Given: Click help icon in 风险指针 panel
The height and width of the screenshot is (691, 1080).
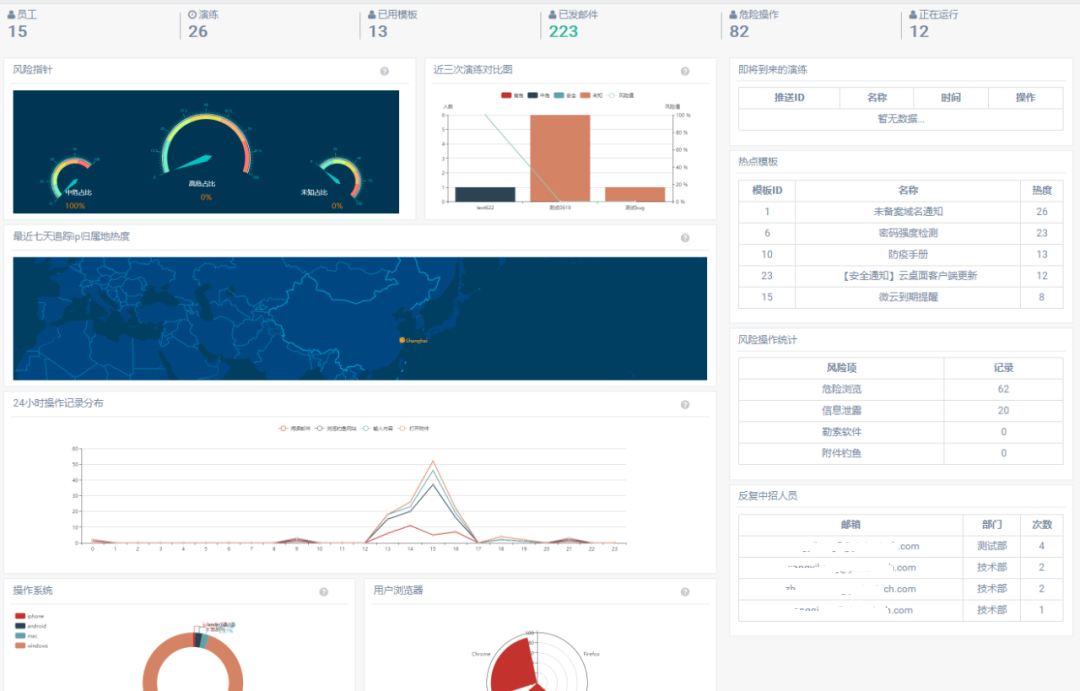Looking at the screenshot, I should (385, 71).
